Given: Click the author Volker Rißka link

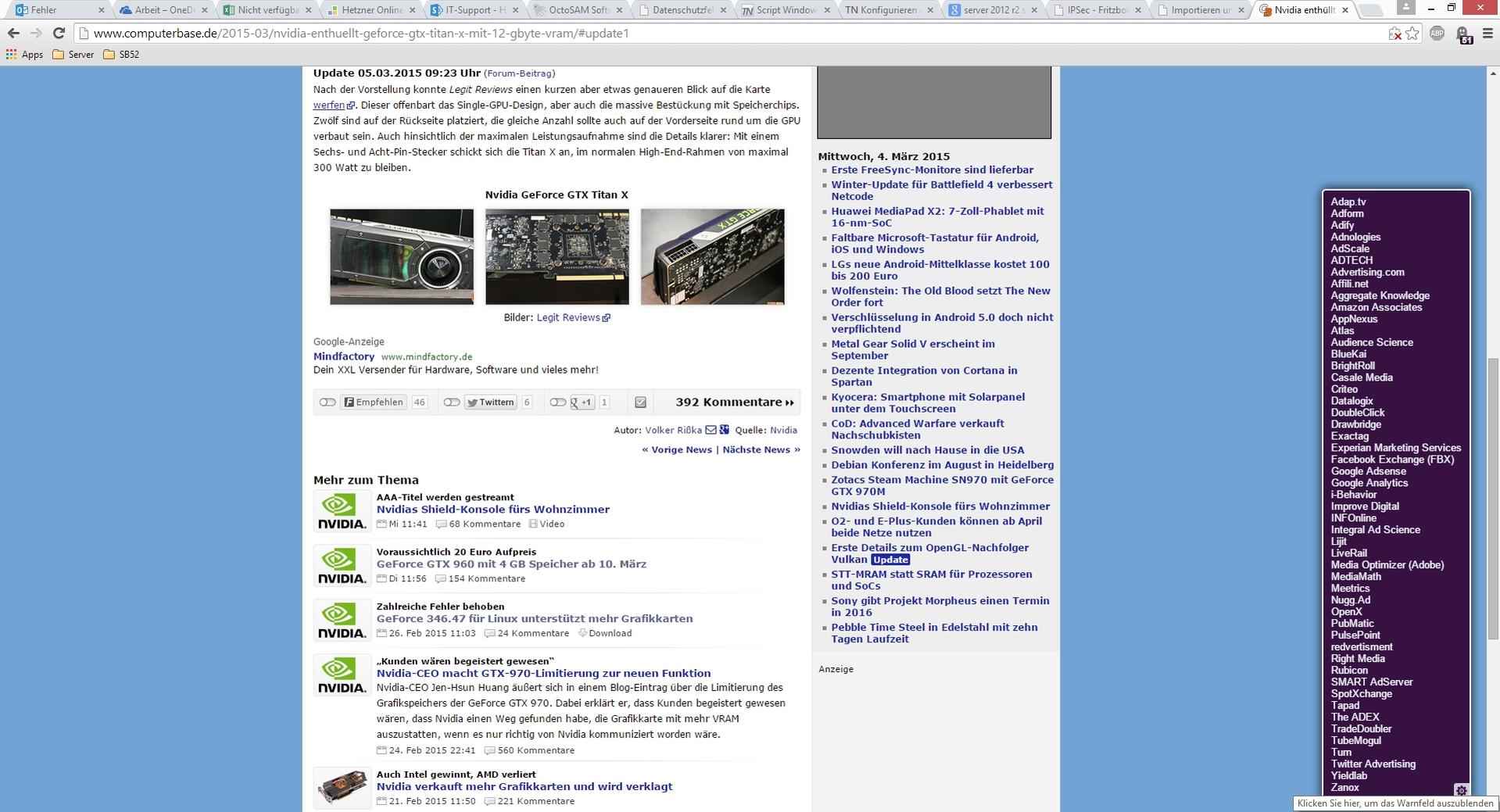Looking at the screenshot, I should [673, 430].
